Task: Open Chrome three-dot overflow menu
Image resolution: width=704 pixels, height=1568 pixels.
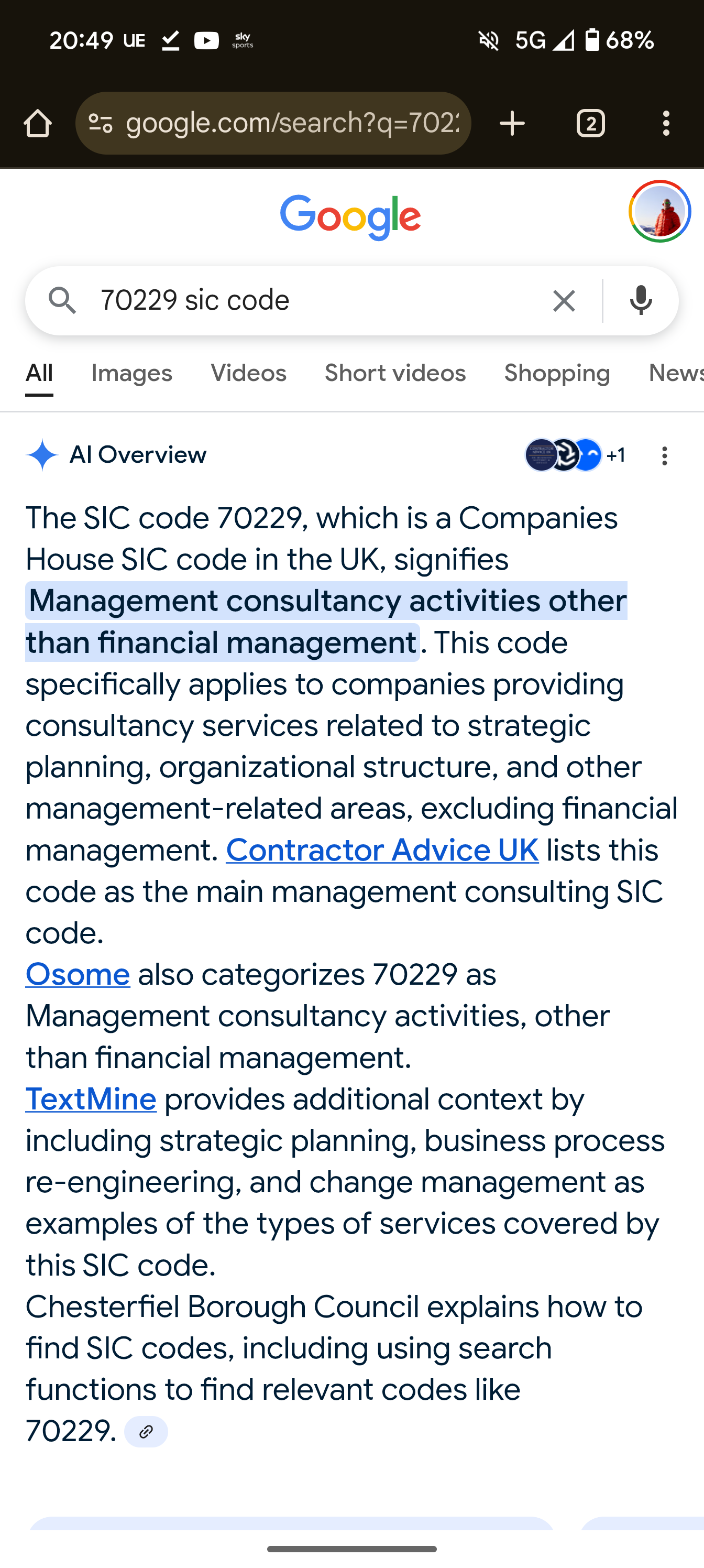Action: click(666, 124)
